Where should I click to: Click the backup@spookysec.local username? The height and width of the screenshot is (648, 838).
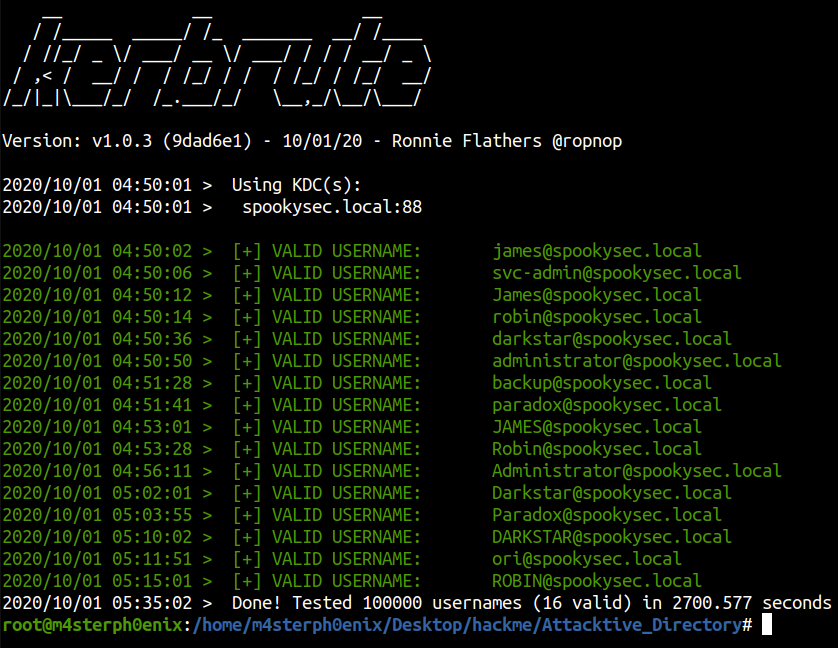(x=602, y=383)
